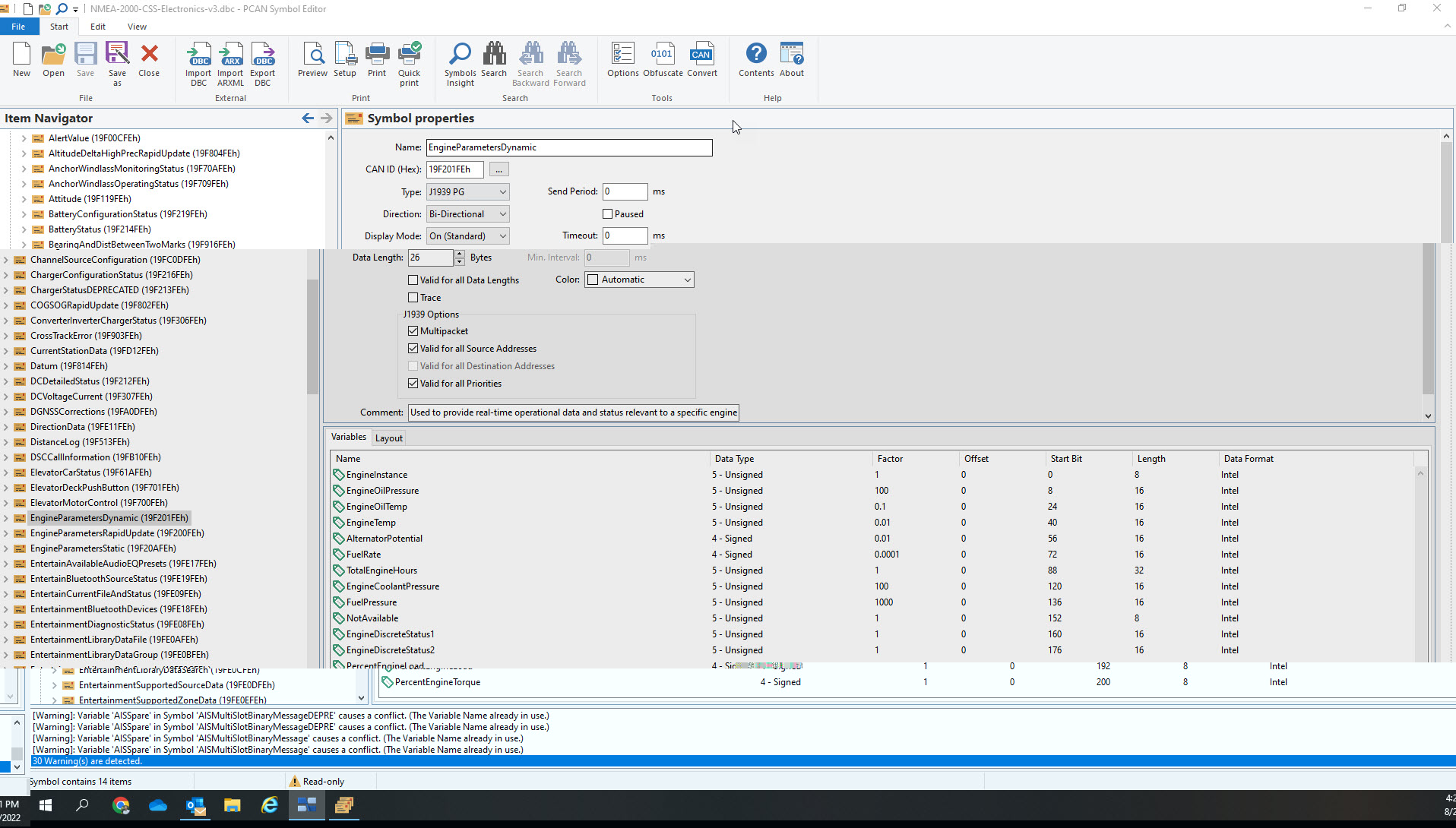Image resolution: width=1456 pixels, height=828 pixels.
Task: Expand the Attitude tree node
Action: 24,199
